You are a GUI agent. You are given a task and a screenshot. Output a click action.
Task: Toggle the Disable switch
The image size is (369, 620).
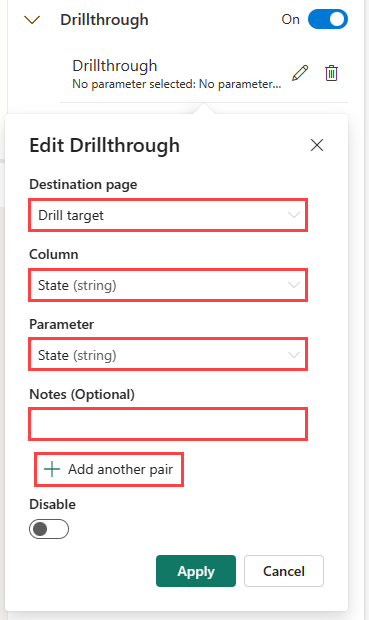coord(49,529)
